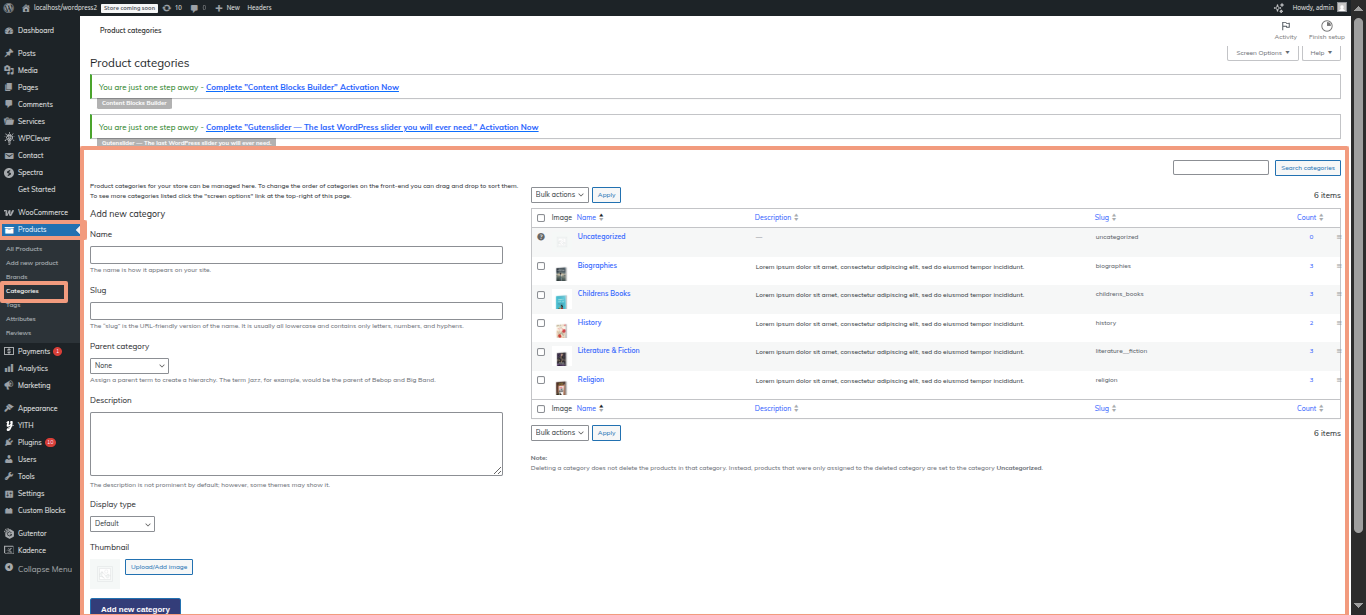The width and height of the screenshot is (1366, 615).
Task: Check the Biographies category checkbox
Action: tap(541, 267)
